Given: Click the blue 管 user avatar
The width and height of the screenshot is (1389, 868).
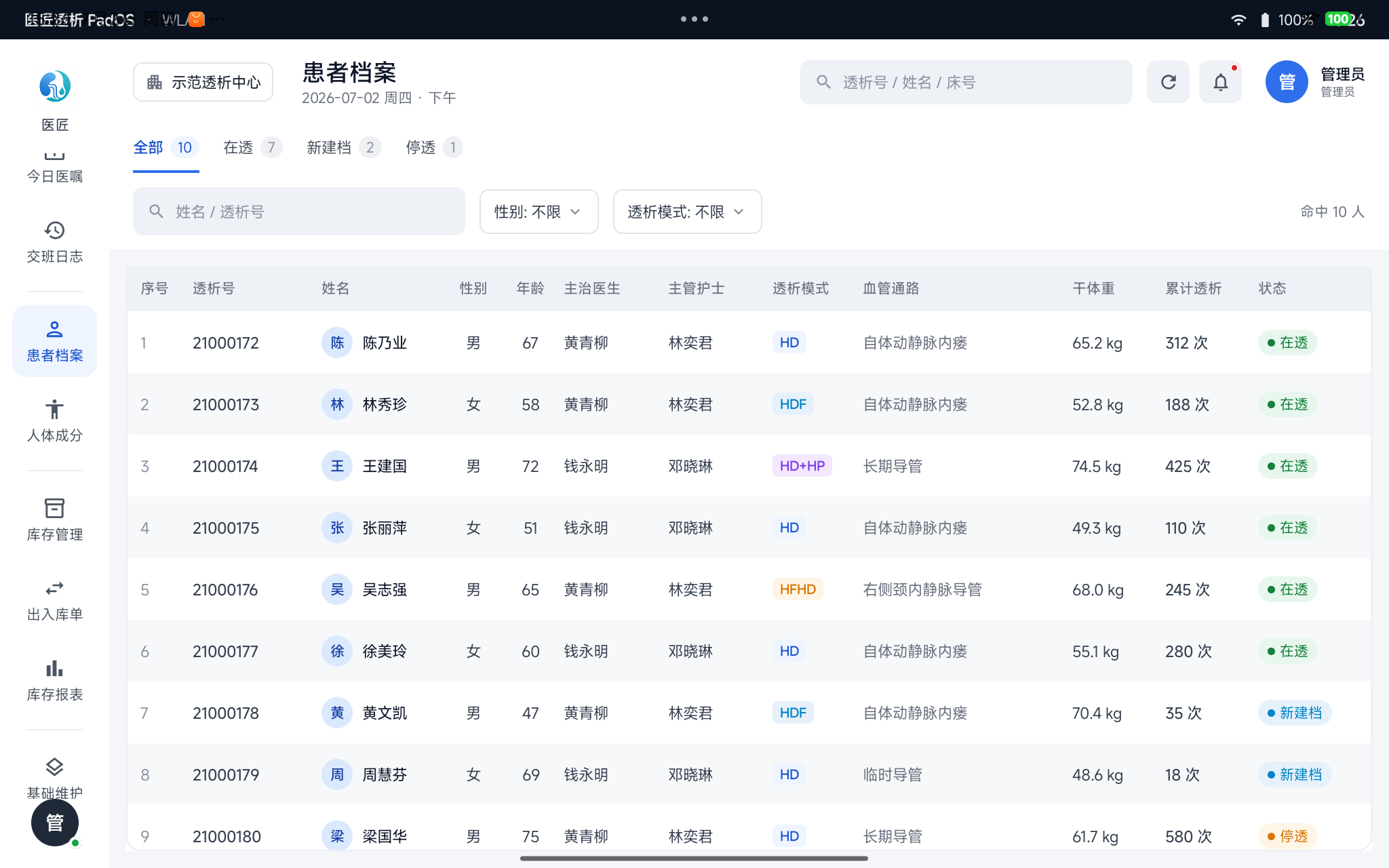Looking at the screenshot, I should click(x=1287, y=82).
